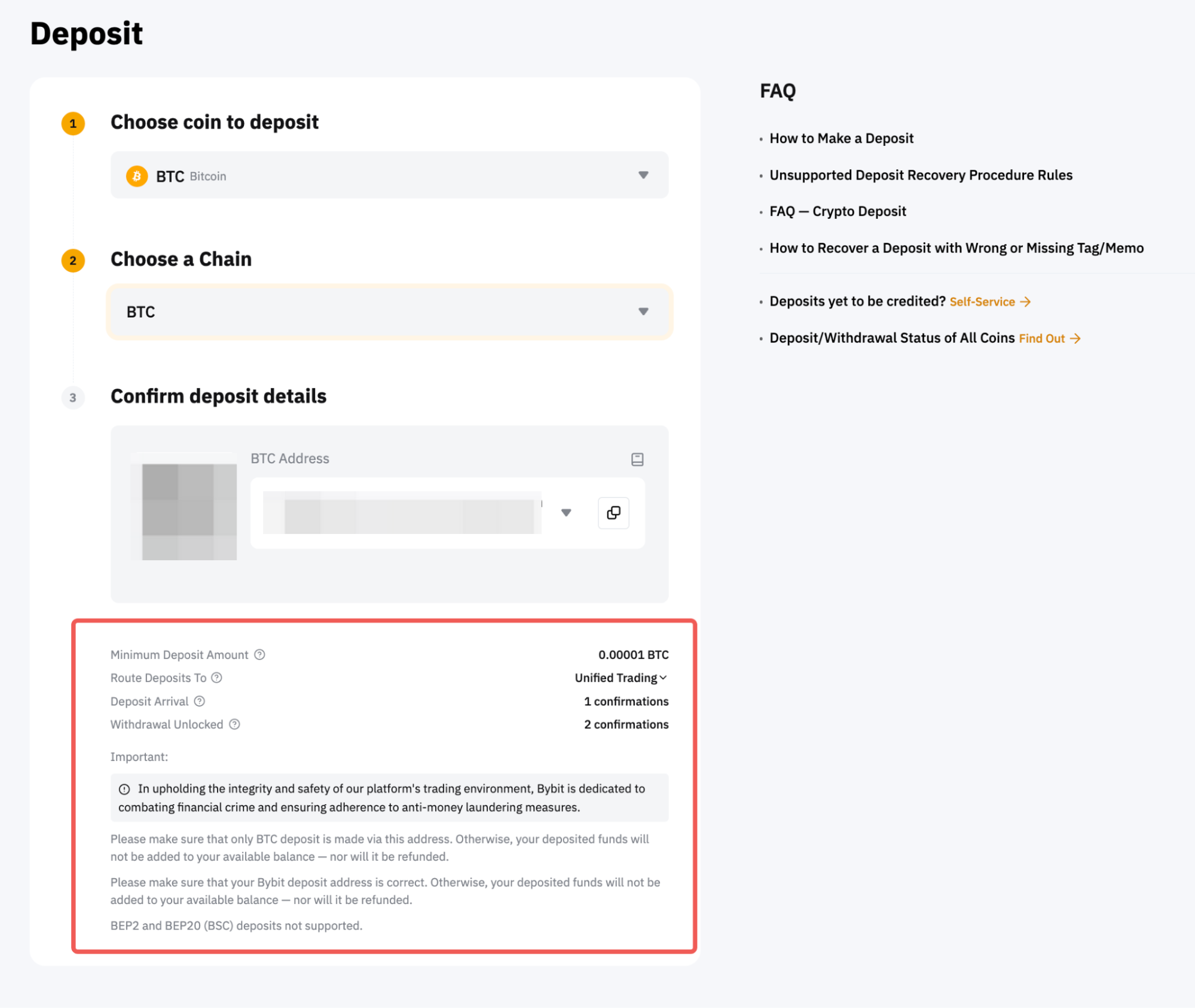The width and height of the screenshot is (1195, 1008).
Task: Open FAQ — Crypto Deposit article
Action: pos(838,212)
